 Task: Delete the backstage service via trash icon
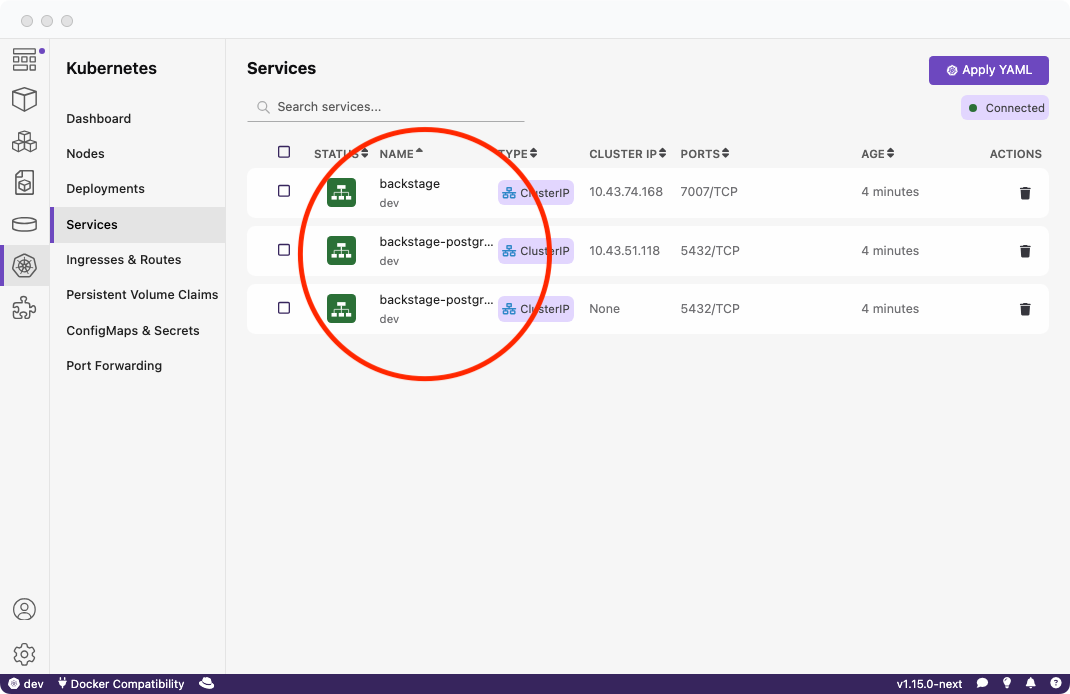[1024, 193]
